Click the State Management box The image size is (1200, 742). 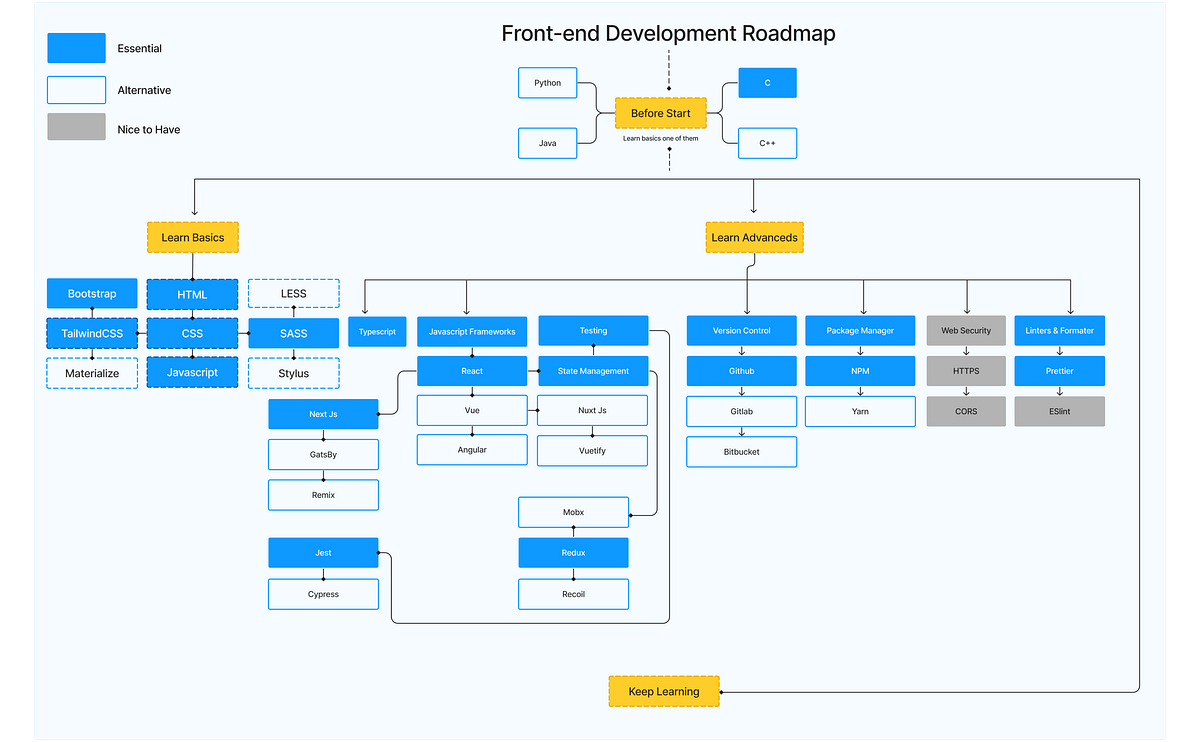coord(593,371)
